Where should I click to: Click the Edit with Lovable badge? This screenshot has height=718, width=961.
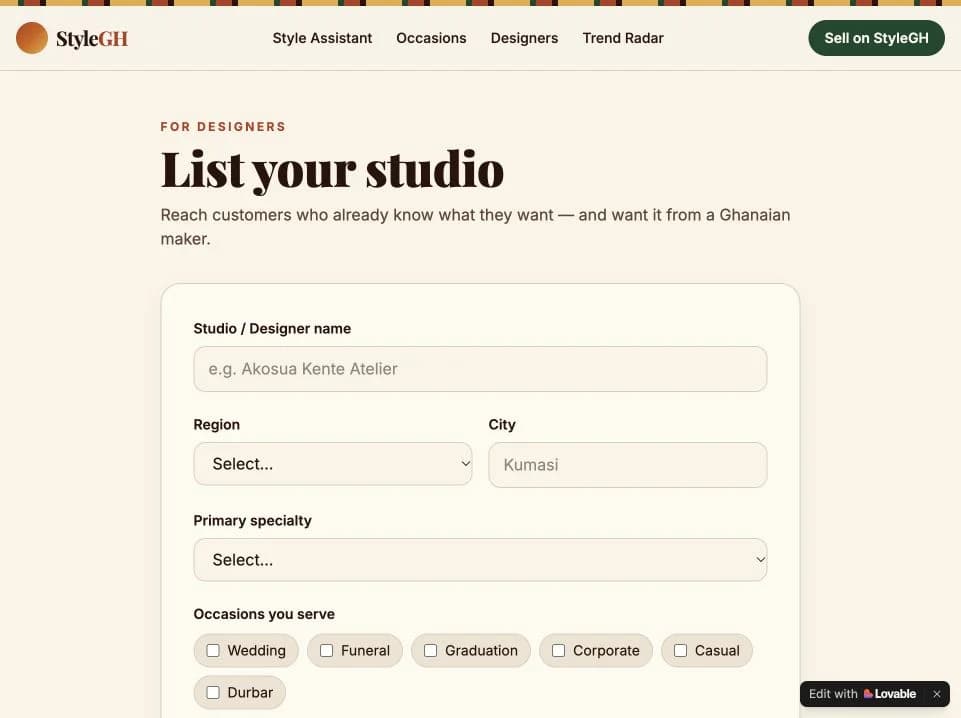coord(875,693)
